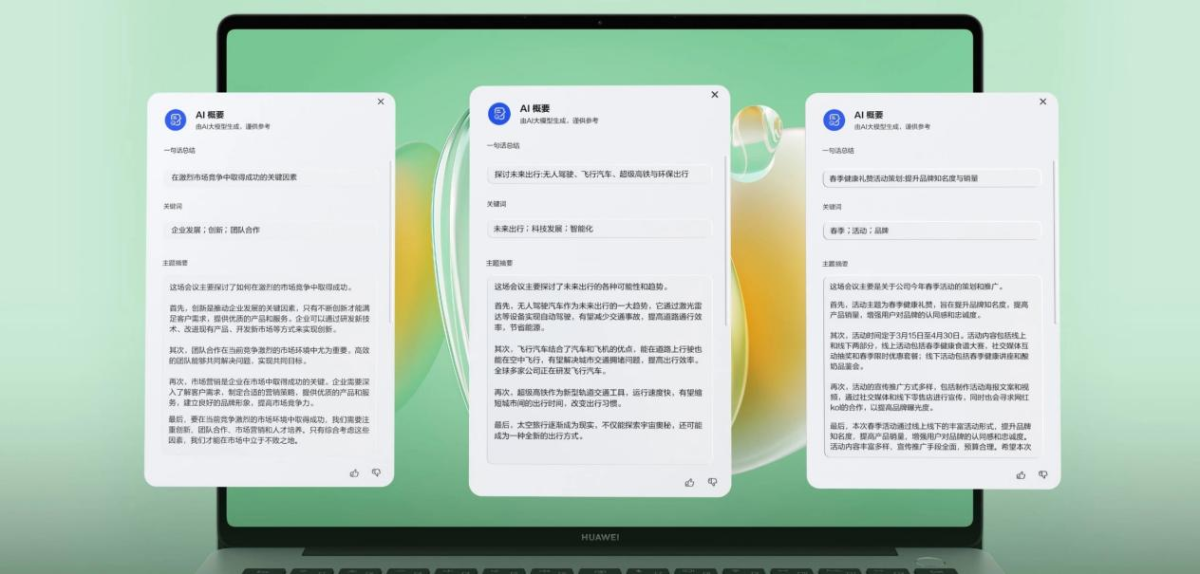The height and width of the screenshot is (574, 1200).
Task: Give thumbs up to the 春季活动 summary
Action: click(1020, 474)
